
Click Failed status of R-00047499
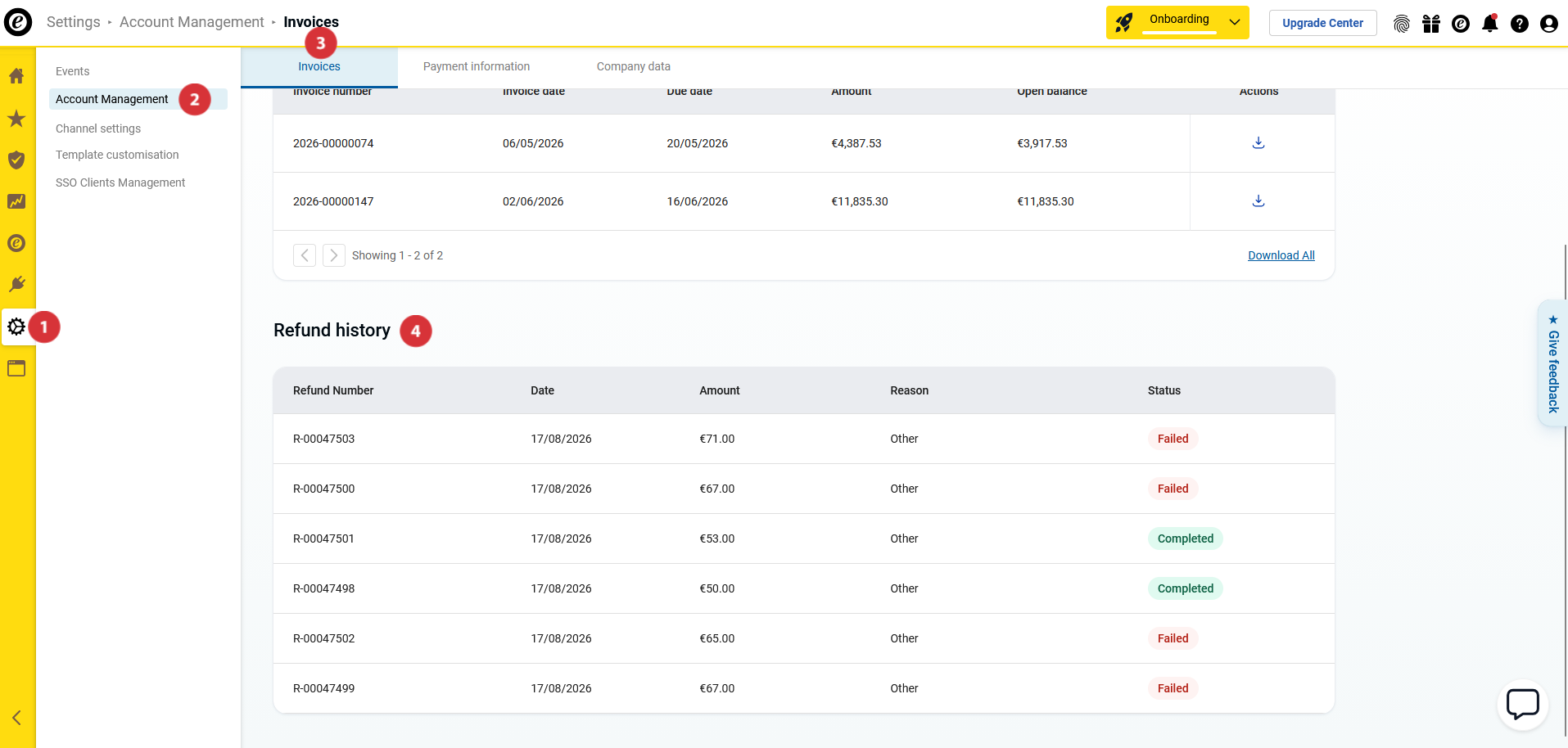pyautogui.click(x=1173, y=688)
